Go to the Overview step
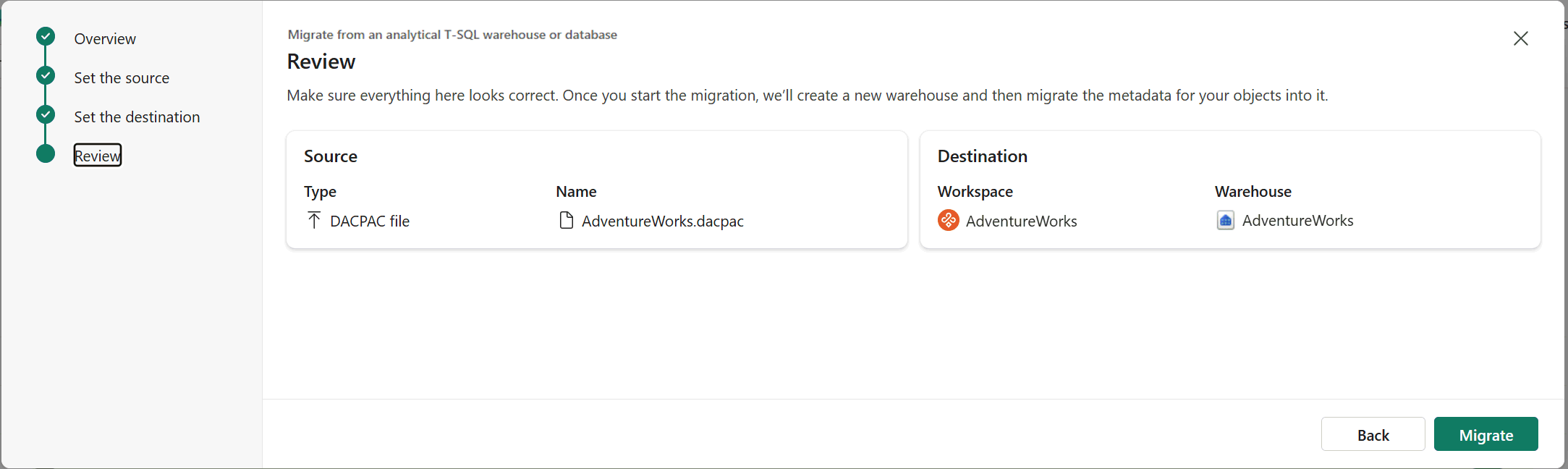 click(105, 39)
